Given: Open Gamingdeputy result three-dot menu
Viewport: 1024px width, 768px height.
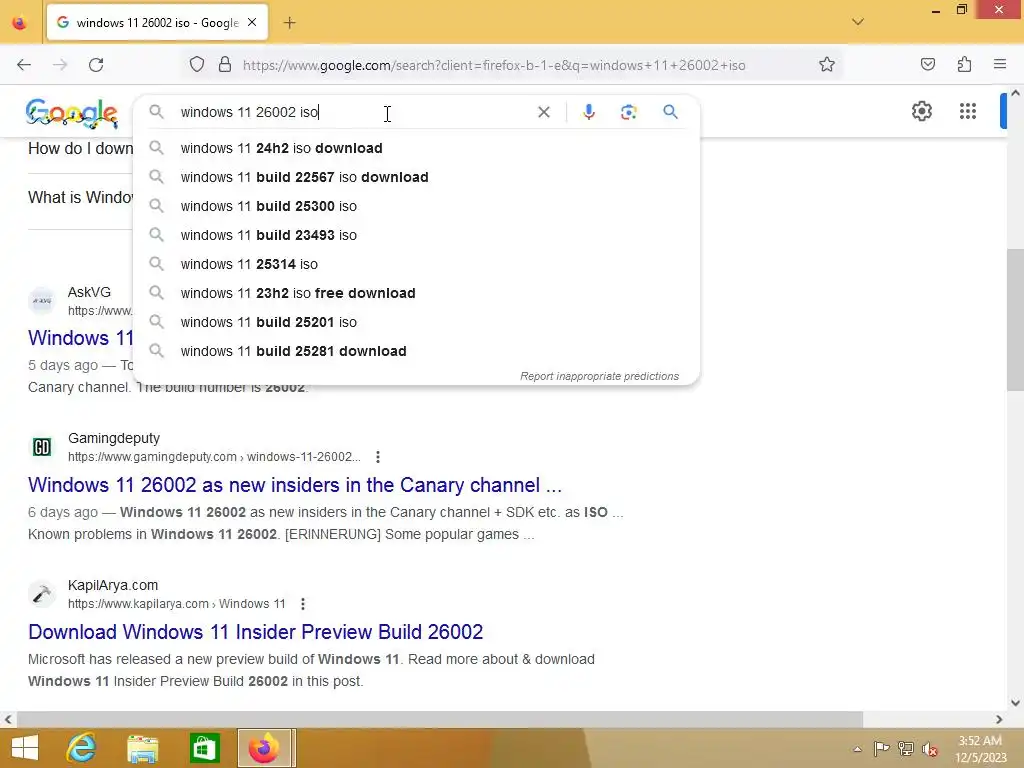Looking at the screenshot, I should 377,457.
